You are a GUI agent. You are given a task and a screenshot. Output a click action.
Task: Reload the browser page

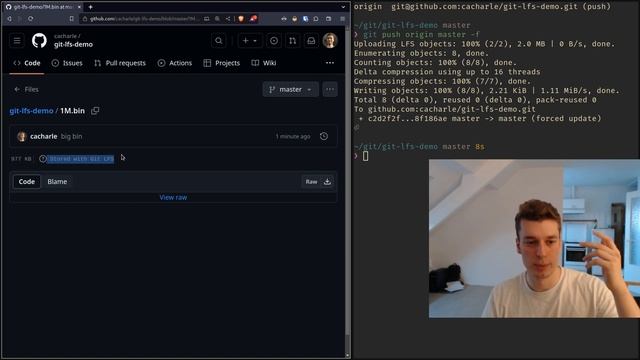(31, 19)
